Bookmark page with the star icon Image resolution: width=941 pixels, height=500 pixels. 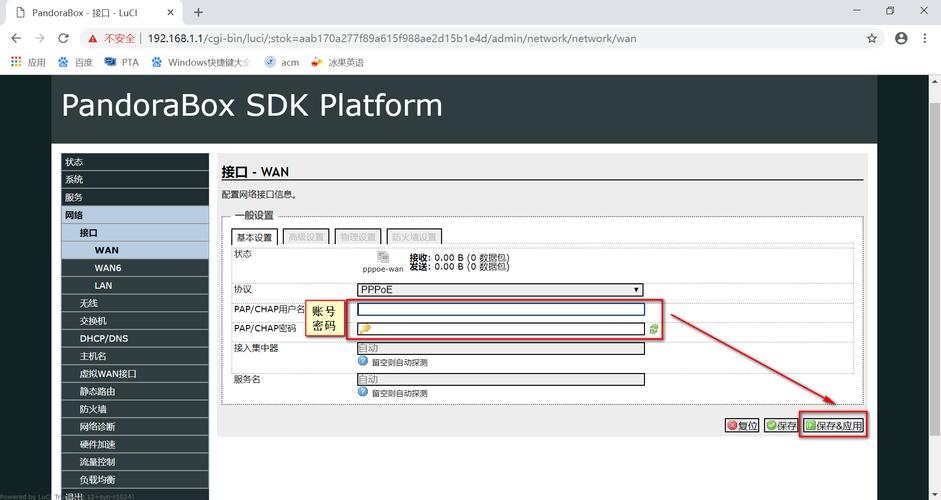[871, 38]
